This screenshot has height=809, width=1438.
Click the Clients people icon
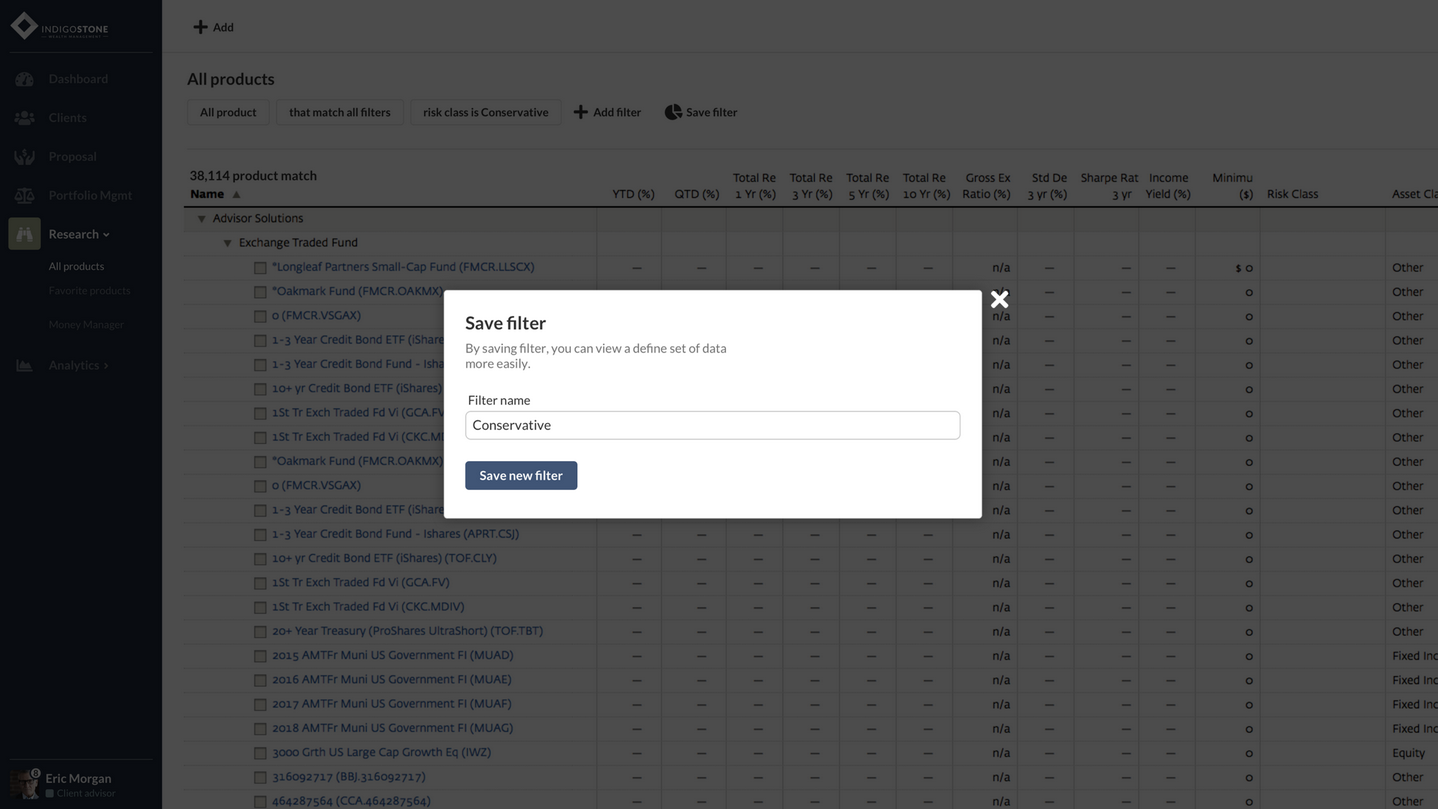(x=24, y=118)
